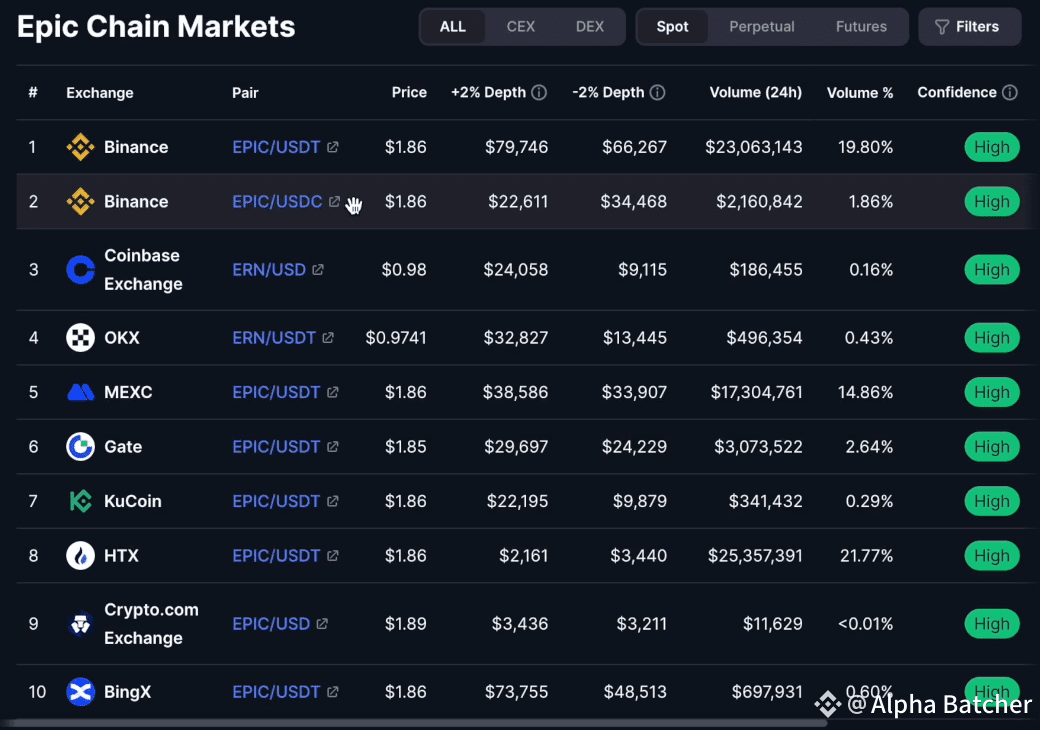Viewport: 1040px width, 730px height.
Task: Switch to the CEX tab
Action: point(521,27)
